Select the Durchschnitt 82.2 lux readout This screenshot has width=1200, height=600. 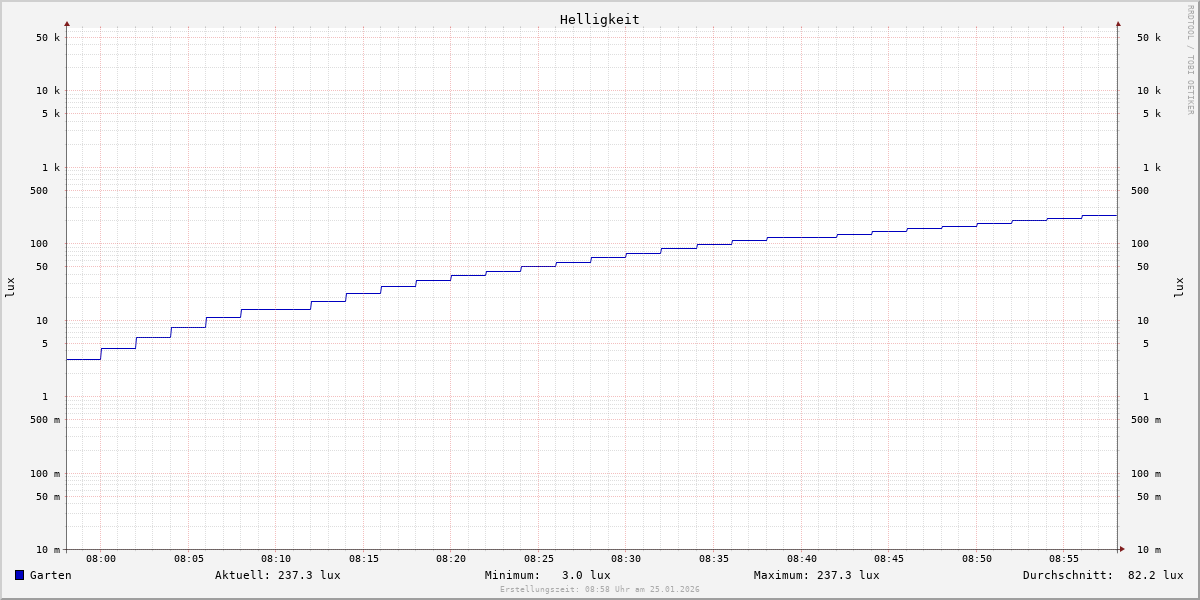point(1102,575)
